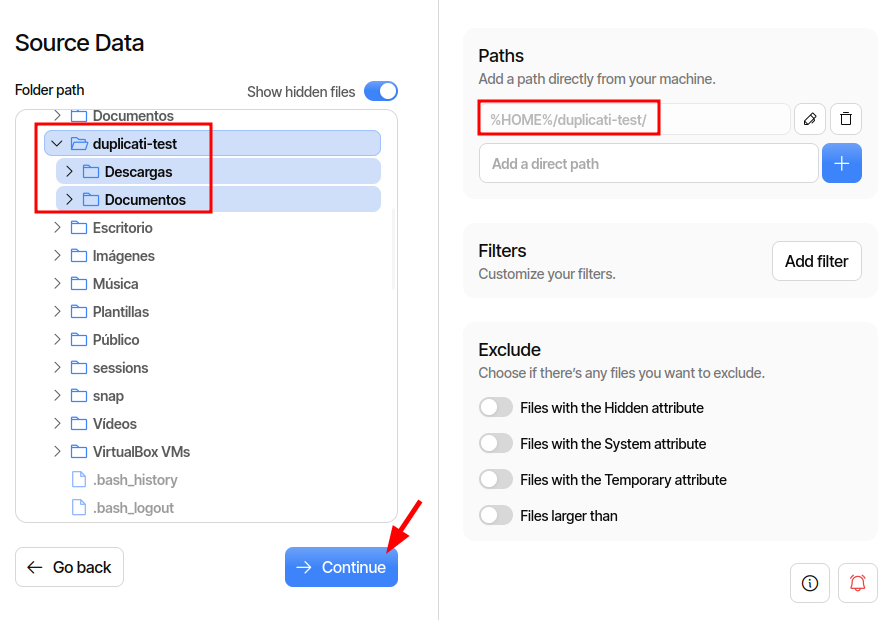Image resolution: width=894 pixels, height=620 pixels.
Task: Enable excluding Files with the Temporary attribute
Action: click(496, 480)
